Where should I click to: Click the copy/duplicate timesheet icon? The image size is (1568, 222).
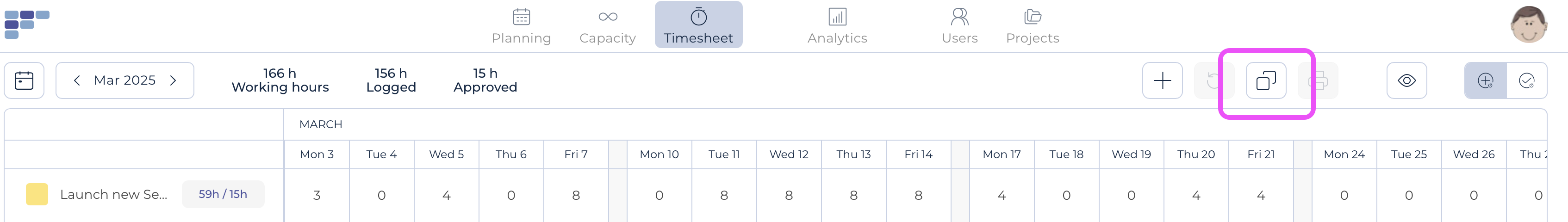(x=1265, y=80)
